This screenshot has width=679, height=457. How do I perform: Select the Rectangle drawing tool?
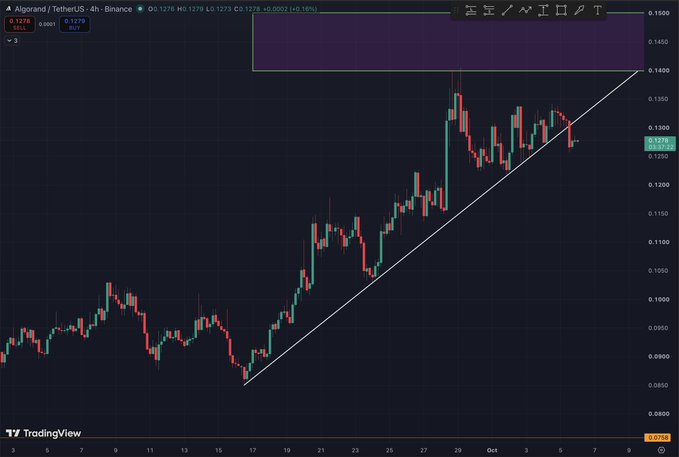[x=561, y=10]
